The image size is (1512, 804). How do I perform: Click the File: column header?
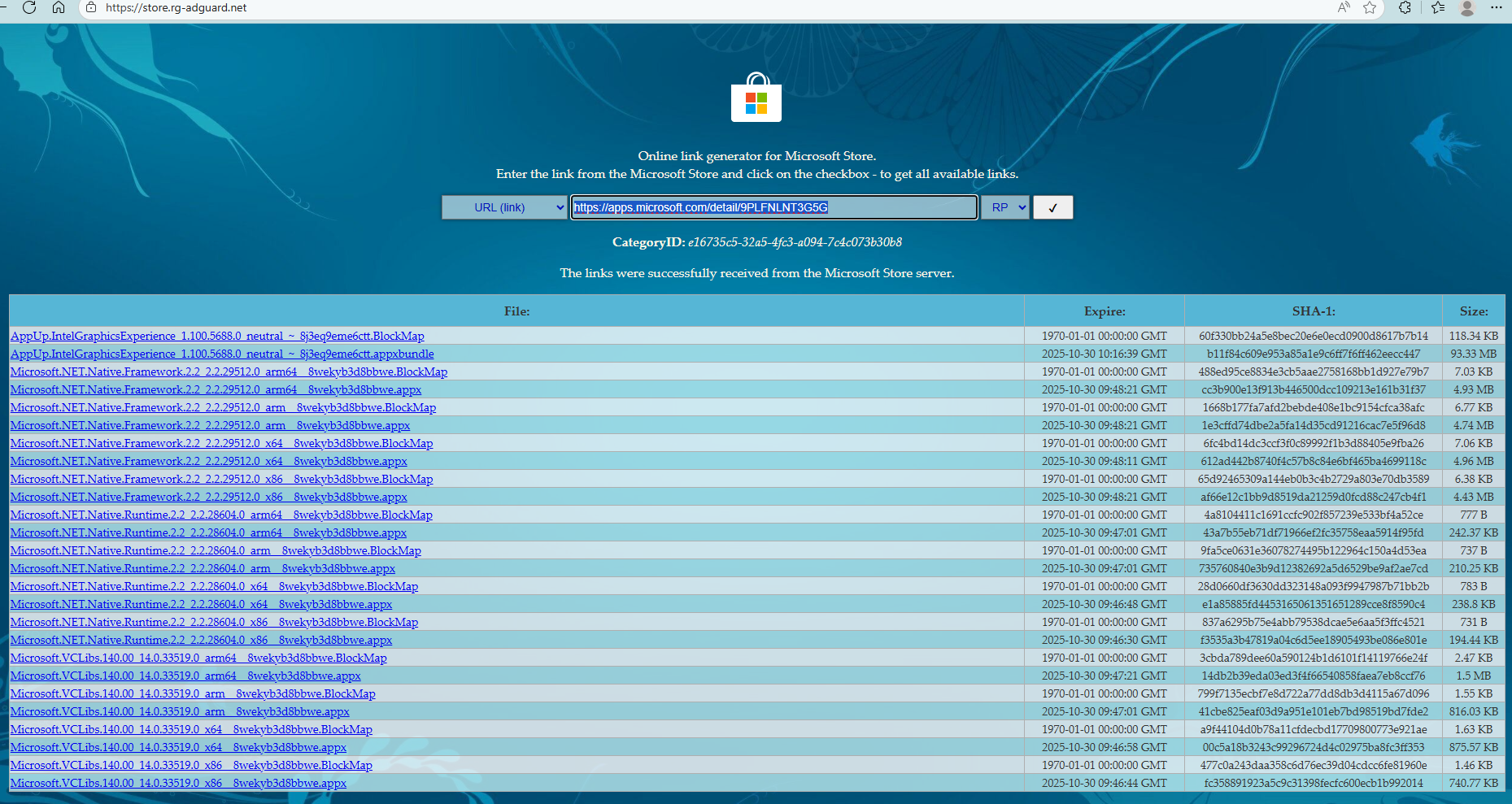tap(516, 311)
